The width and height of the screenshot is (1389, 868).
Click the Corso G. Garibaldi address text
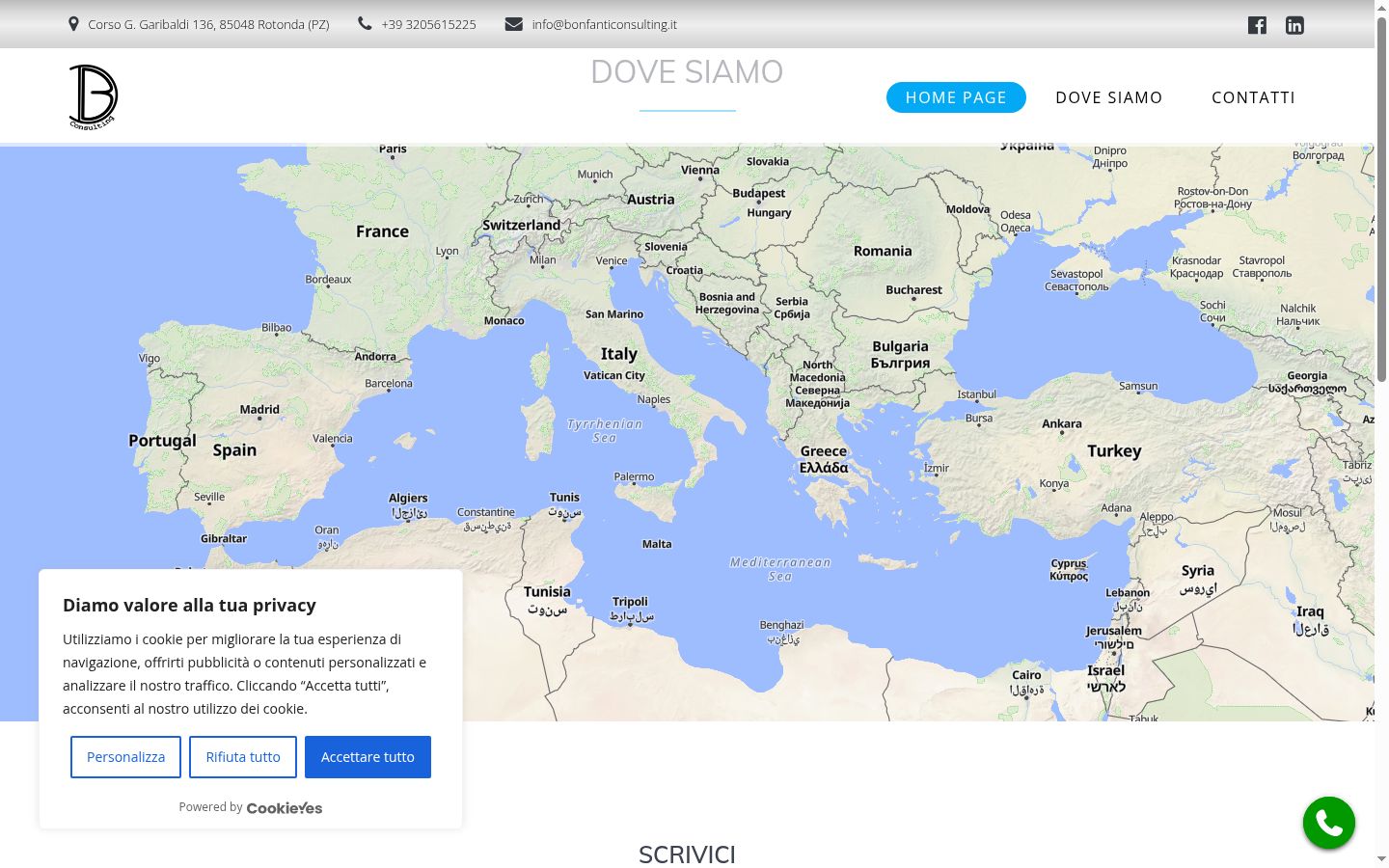click(208, 24)
